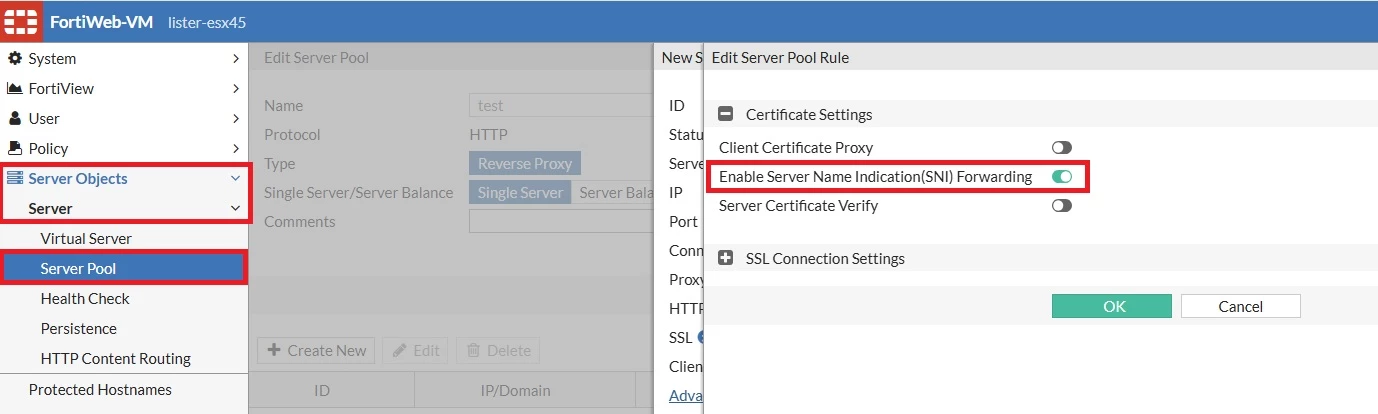
Task: Click the Server Objects stack icon
Action: pos(15,178)
